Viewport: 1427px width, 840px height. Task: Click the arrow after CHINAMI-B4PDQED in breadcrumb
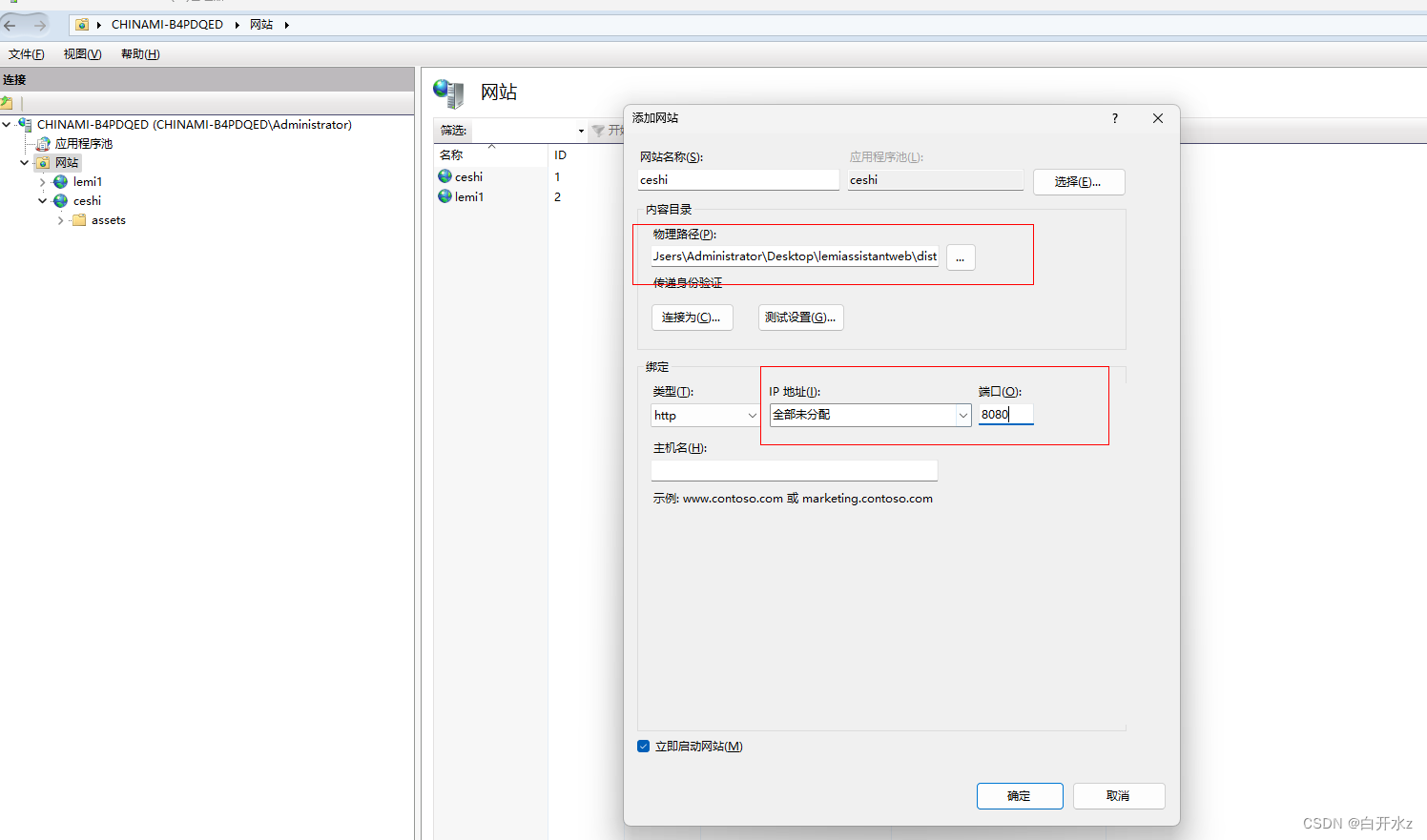coord(237,25)
